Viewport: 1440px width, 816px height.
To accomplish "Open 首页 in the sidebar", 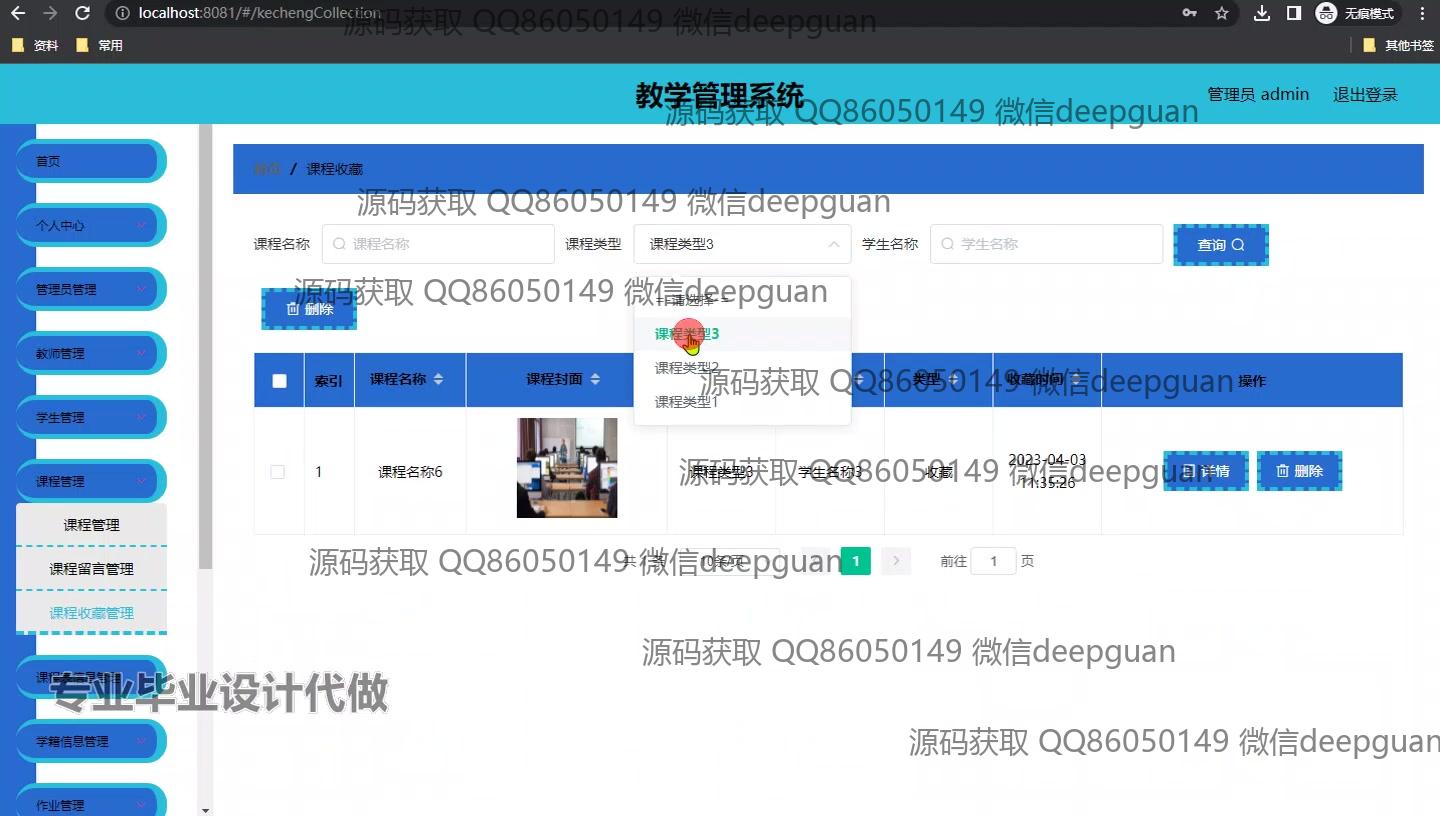I will (90, 161).
